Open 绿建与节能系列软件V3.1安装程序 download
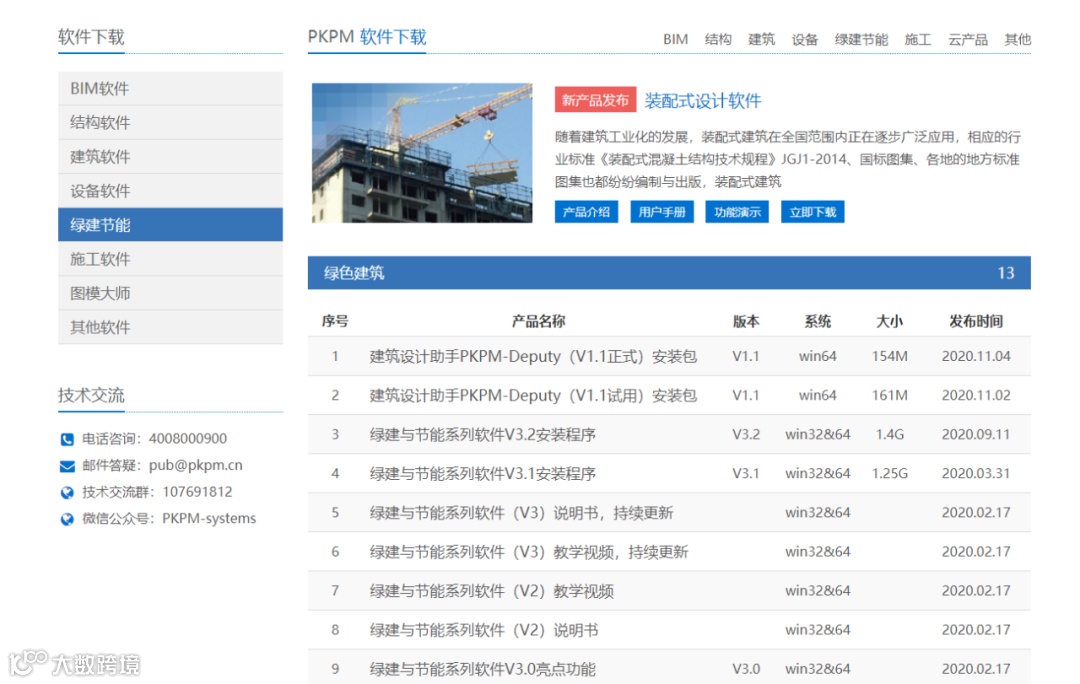This screenshot has width=1080, height=684. pyautogui.click(x=482, y=474)
